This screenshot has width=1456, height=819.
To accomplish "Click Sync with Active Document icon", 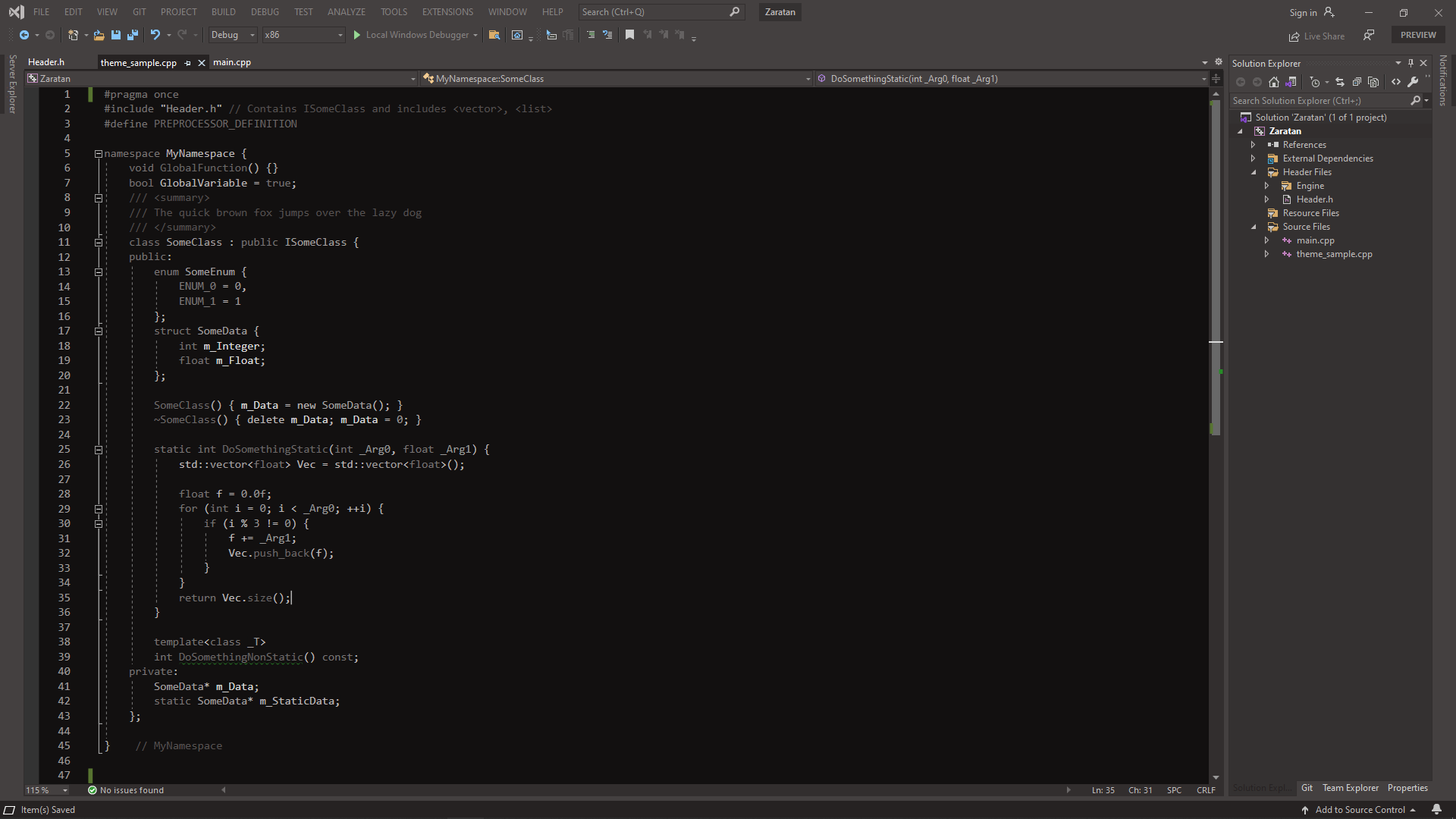I will click(x=1340, y=82).
